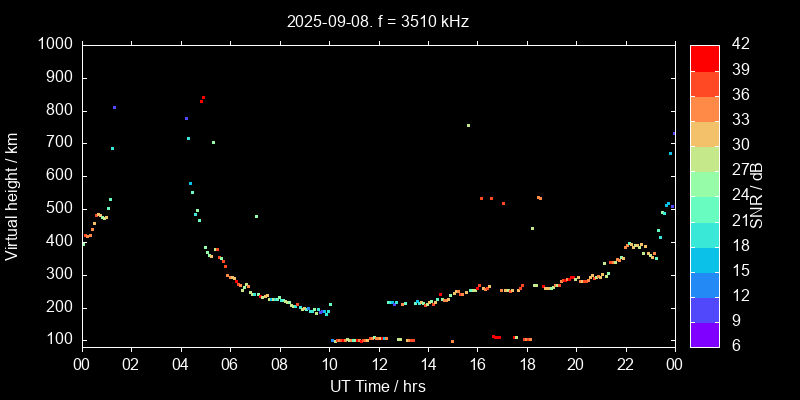
Task: Click the blue 12–15 dB colorbar band
Action: [705, 285]
